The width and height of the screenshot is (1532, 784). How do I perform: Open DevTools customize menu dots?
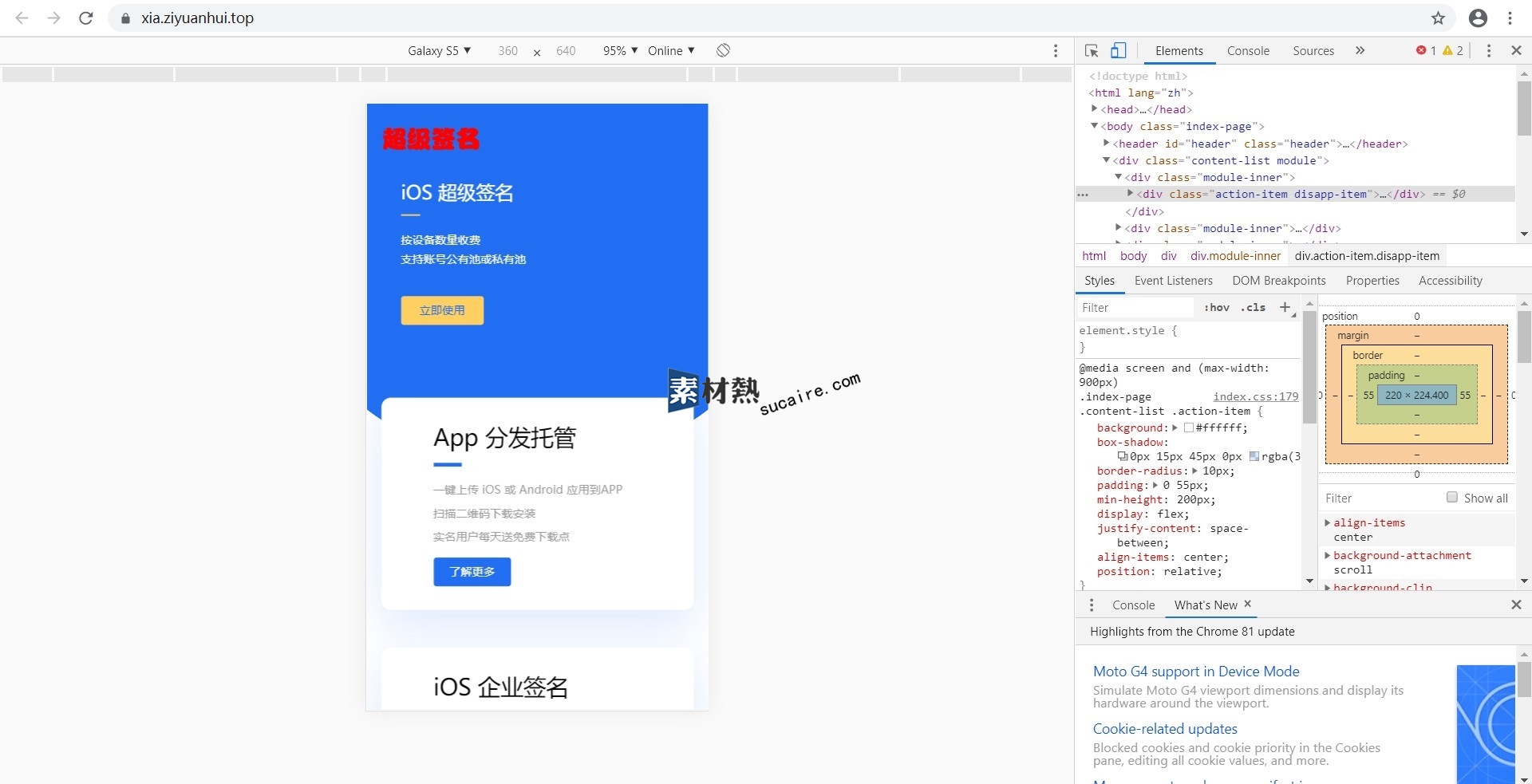(1489, 50)
